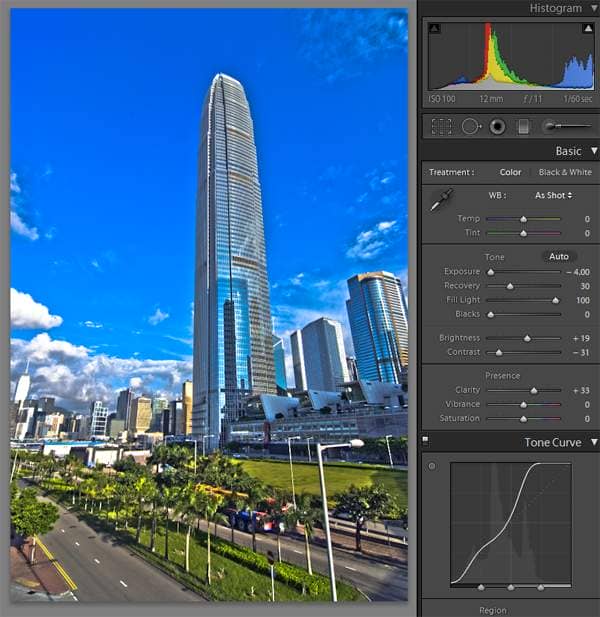Toggle shadow clipping indicator in histogram

(x=434, y=29)
